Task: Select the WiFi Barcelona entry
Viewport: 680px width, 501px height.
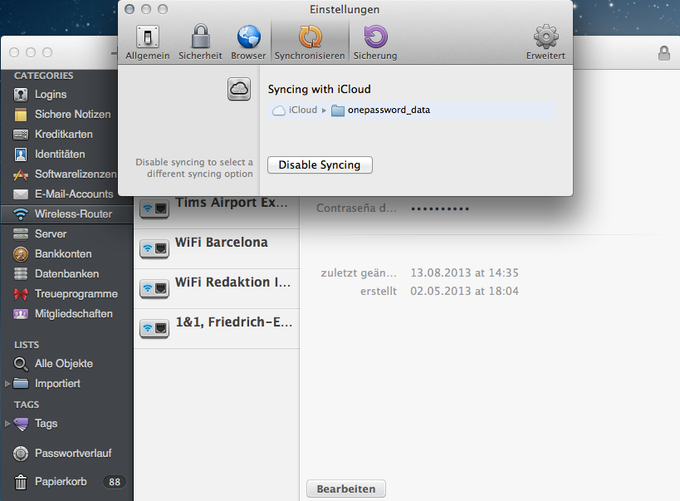Action: pyautogui.click(x=217, y=249)
